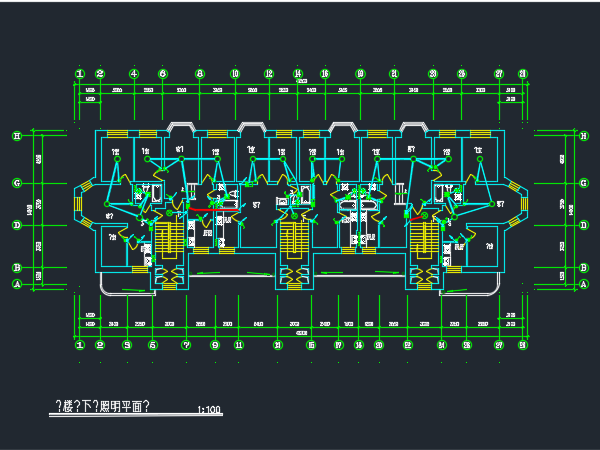This screenshot has height=450, width=600.
Task: Select the 1:100 scale text
Action: click(209, 410)
